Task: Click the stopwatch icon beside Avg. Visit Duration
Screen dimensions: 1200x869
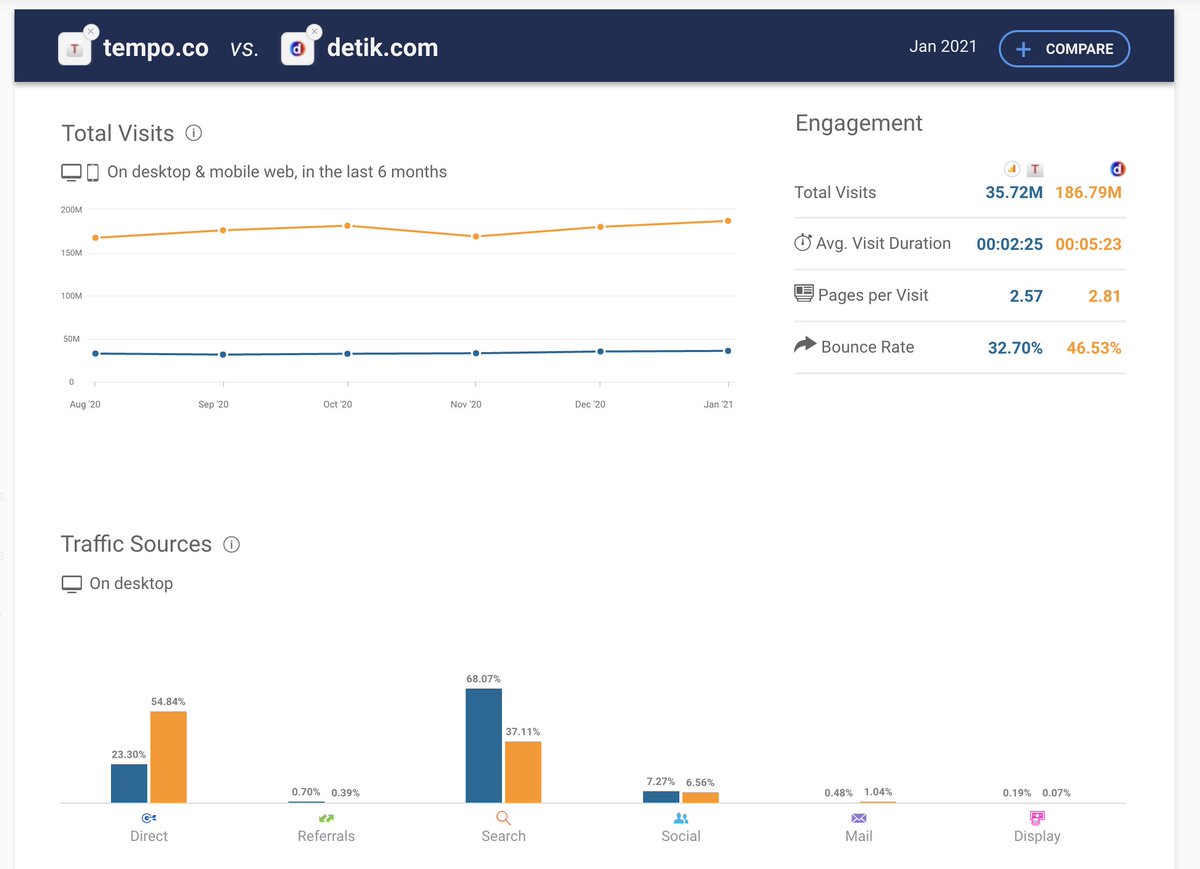Action: 802,242
